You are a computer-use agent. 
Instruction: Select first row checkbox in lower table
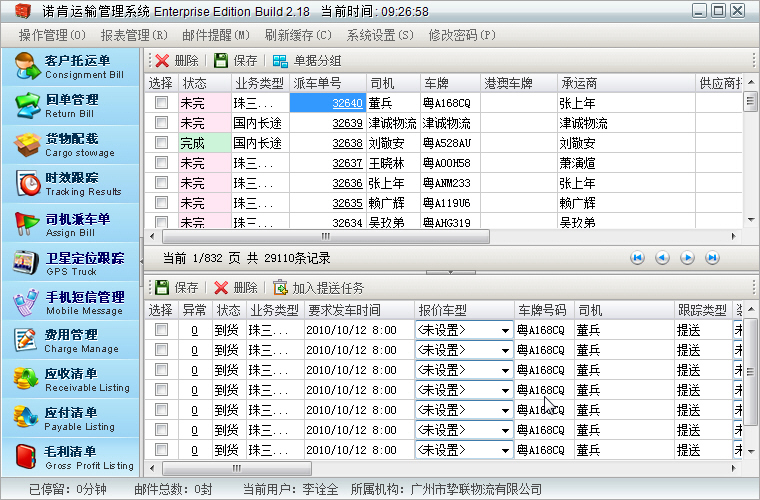point(161,330)
